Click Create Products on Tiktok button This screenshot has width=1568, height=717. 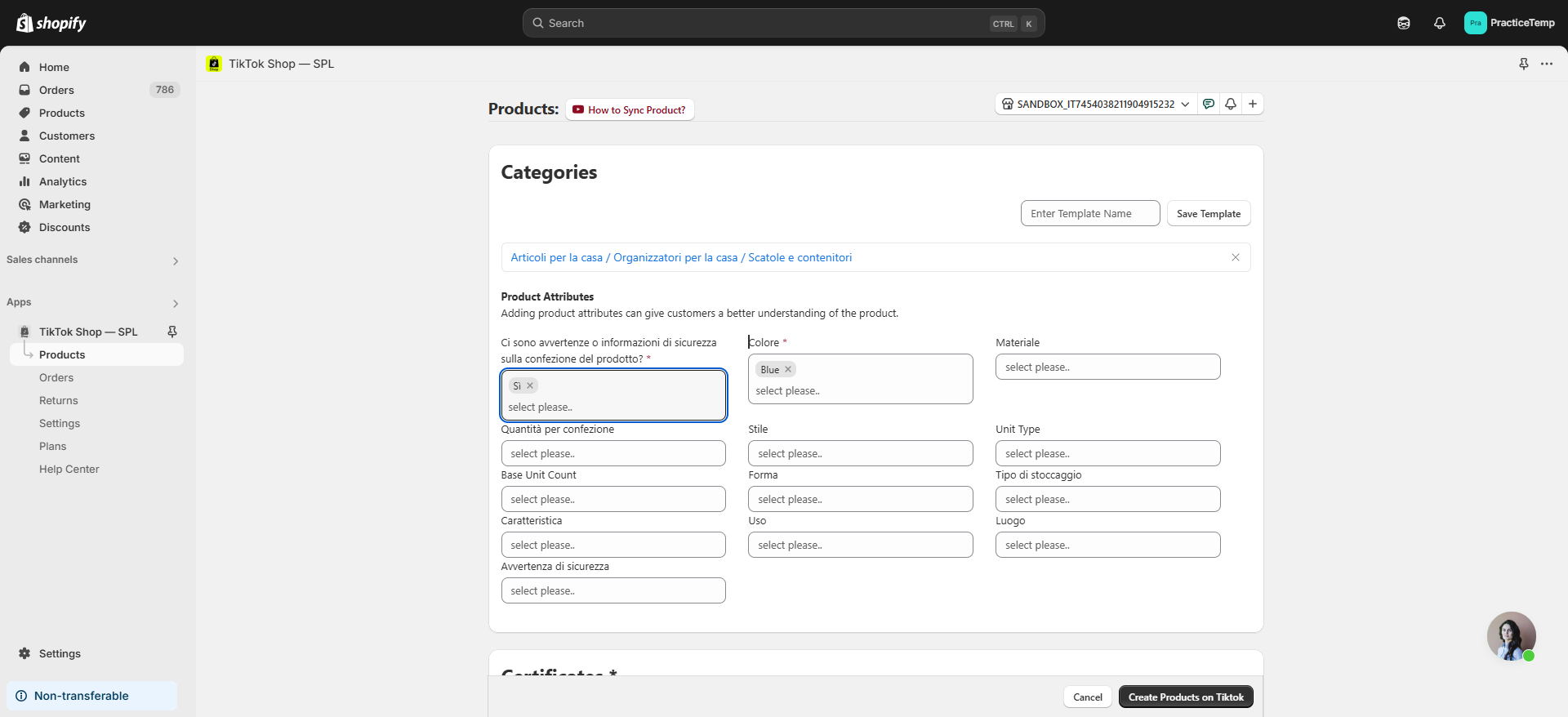(x=1185, y=697)
